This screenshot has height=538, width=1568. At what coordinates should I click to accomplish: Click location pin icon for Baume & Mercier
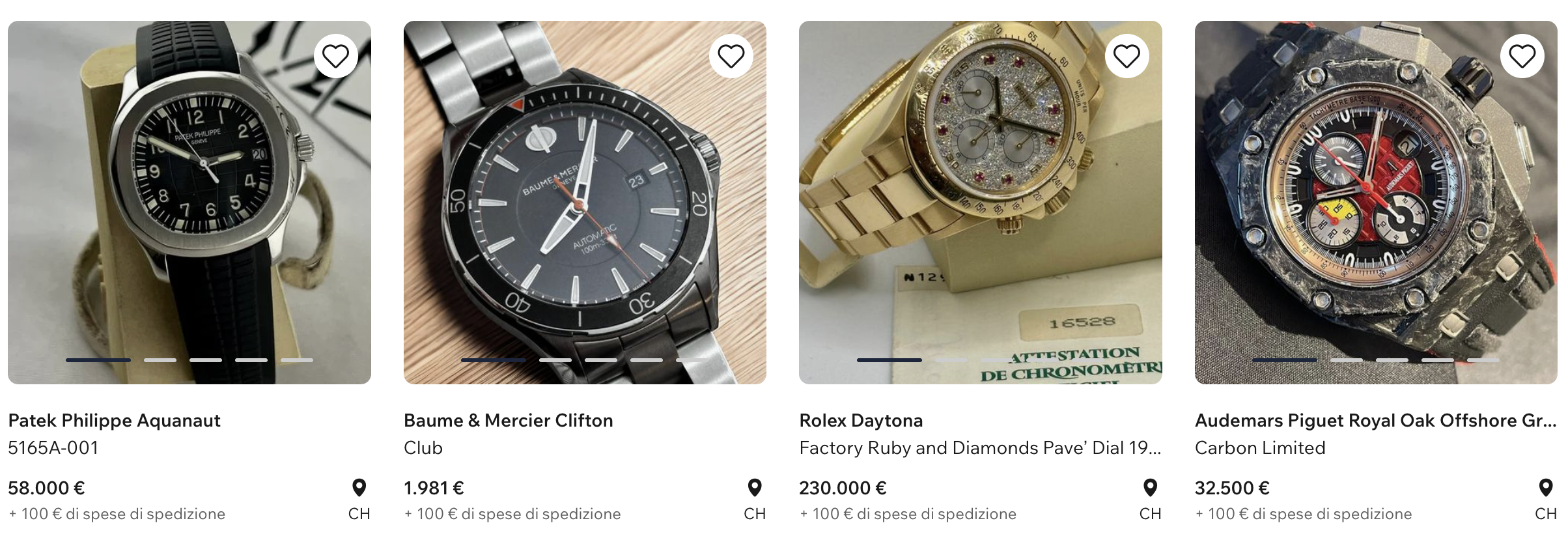[x=754, y=488]
